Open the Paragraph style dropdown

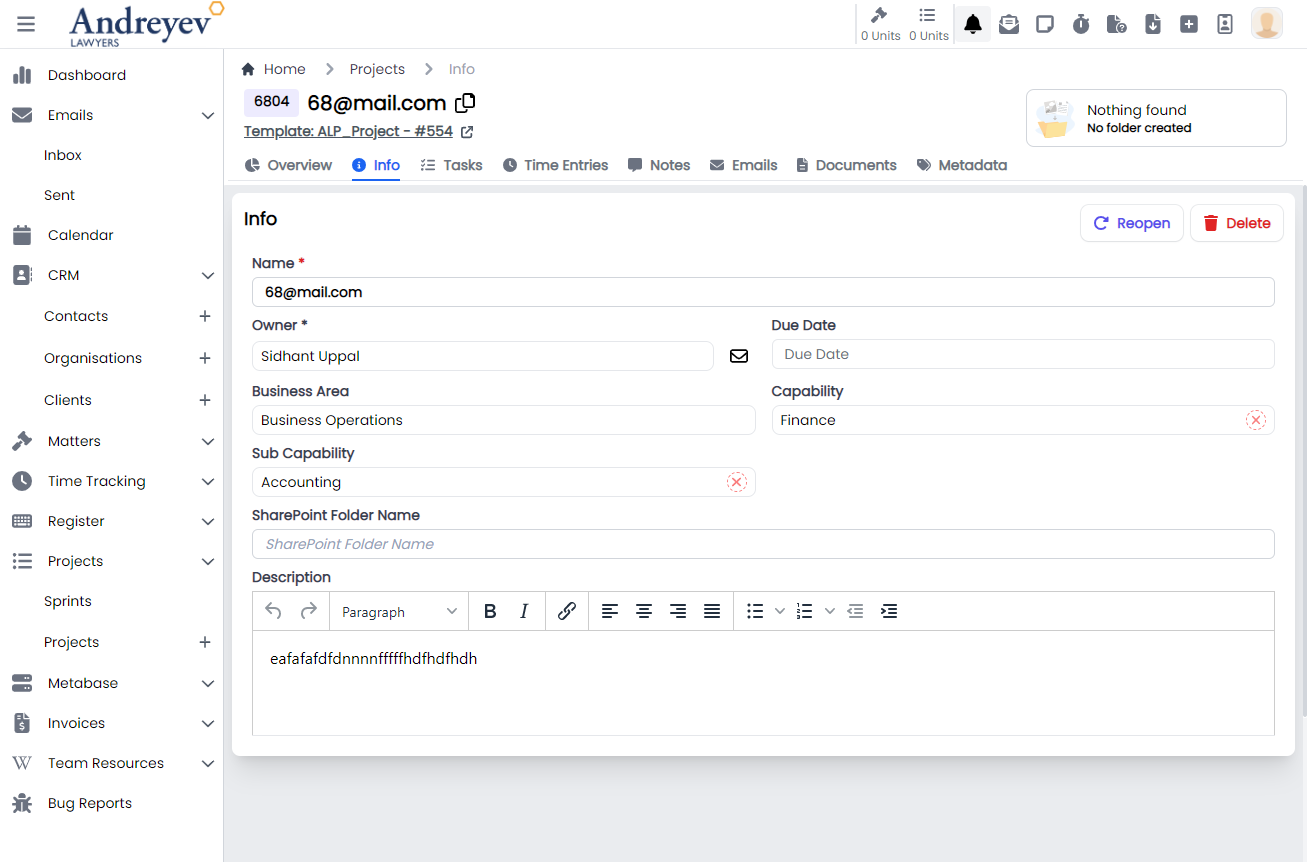click(x=398, y=611)
